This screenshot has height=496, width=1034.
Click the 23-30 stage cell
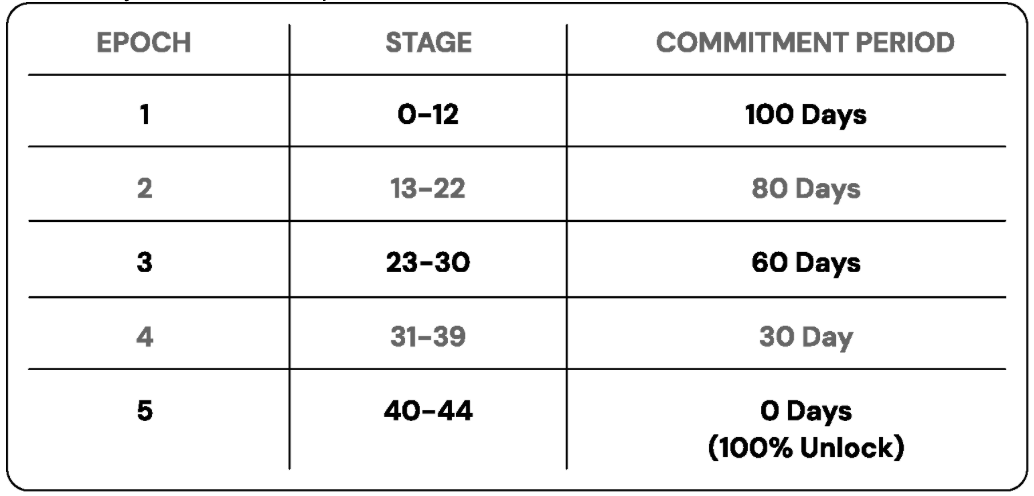[x=429, y=263]
